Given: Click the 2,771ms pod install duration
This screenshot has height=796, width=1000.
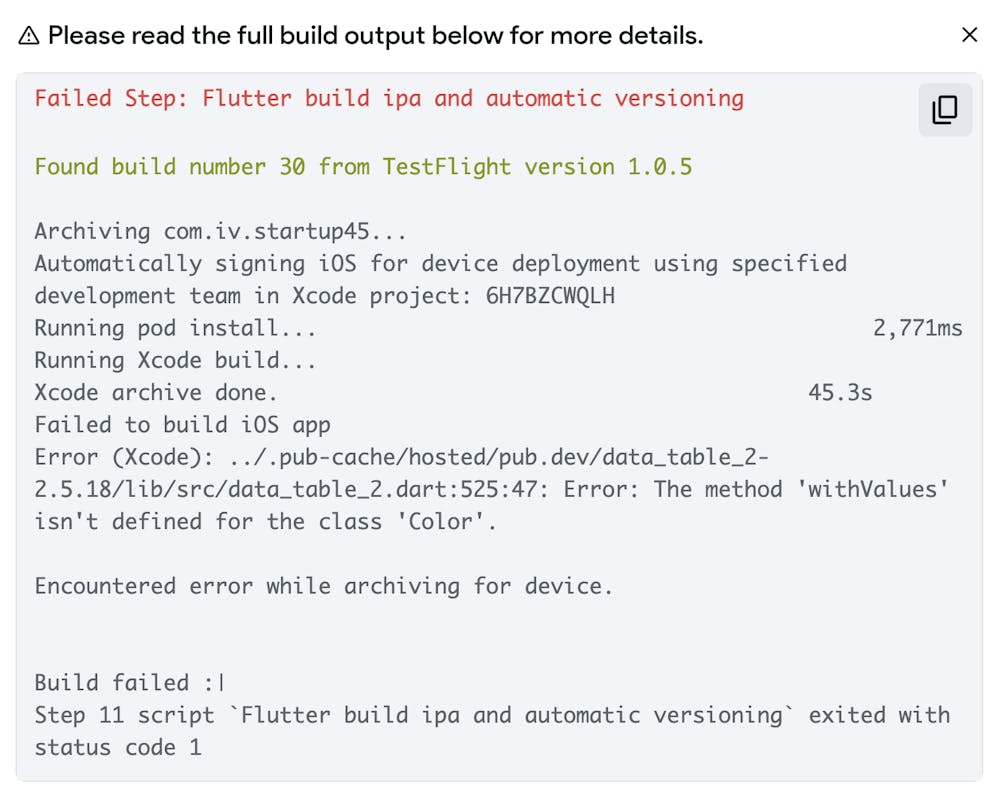Looking at the screenshot, I should coord(917,328).
